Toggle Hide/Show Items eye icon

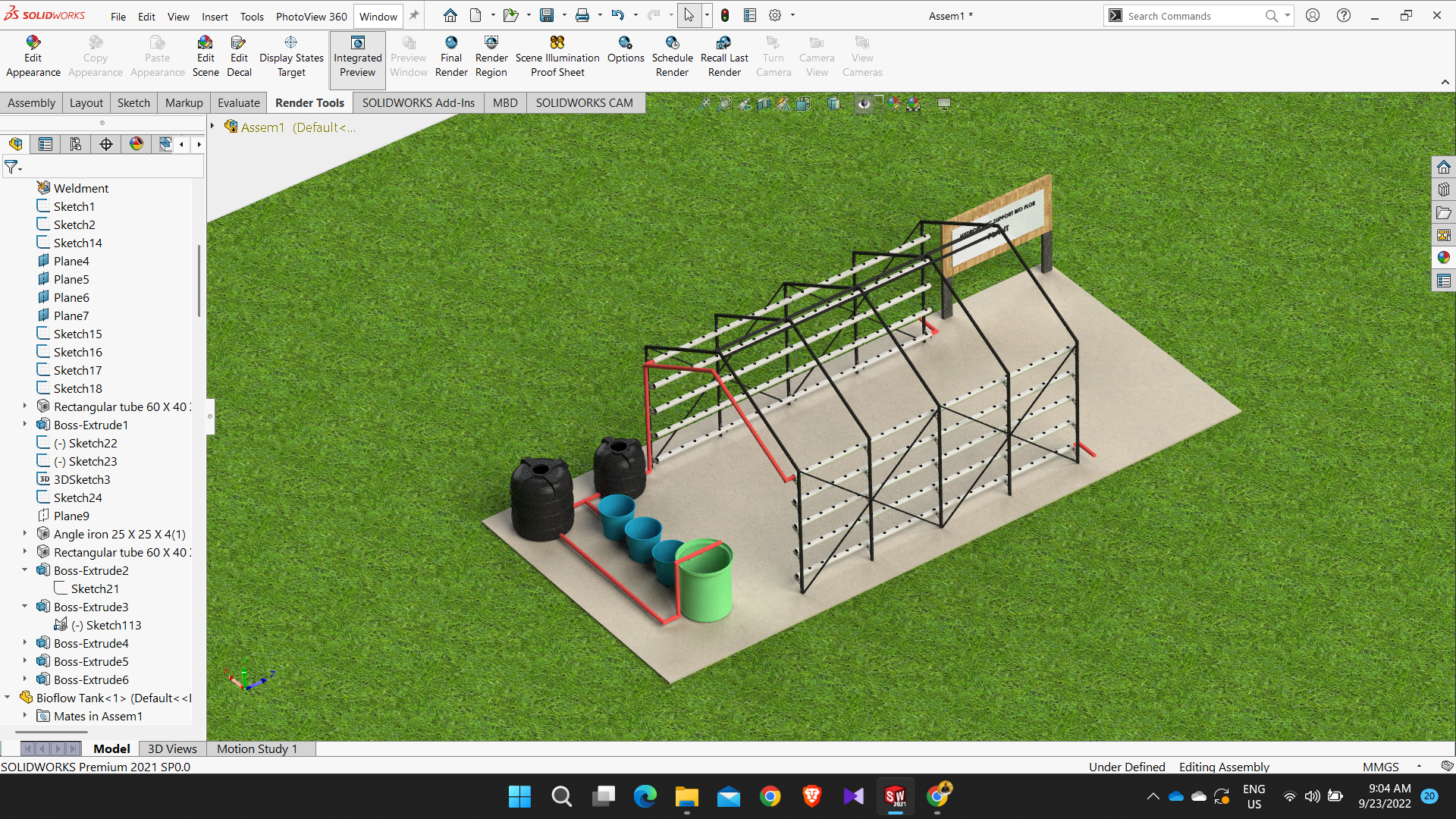pyautogui.click(x=864, y=104)
